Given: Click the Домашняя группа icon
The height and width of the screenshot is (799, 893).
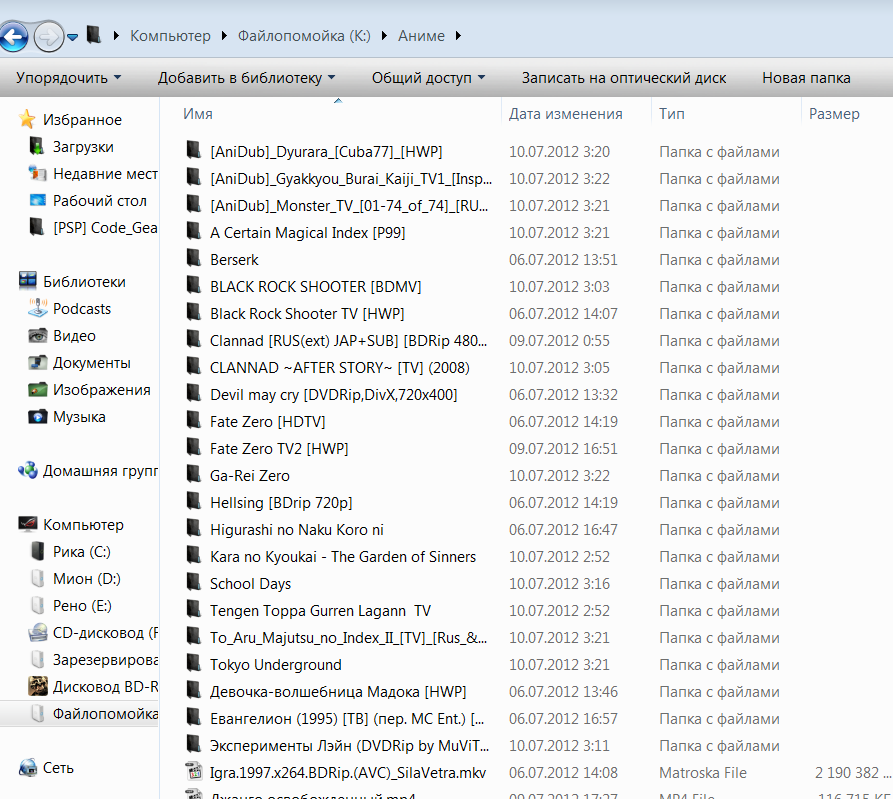Looking at the screenshot, I should pyautogui.click(x=27, y=470).
